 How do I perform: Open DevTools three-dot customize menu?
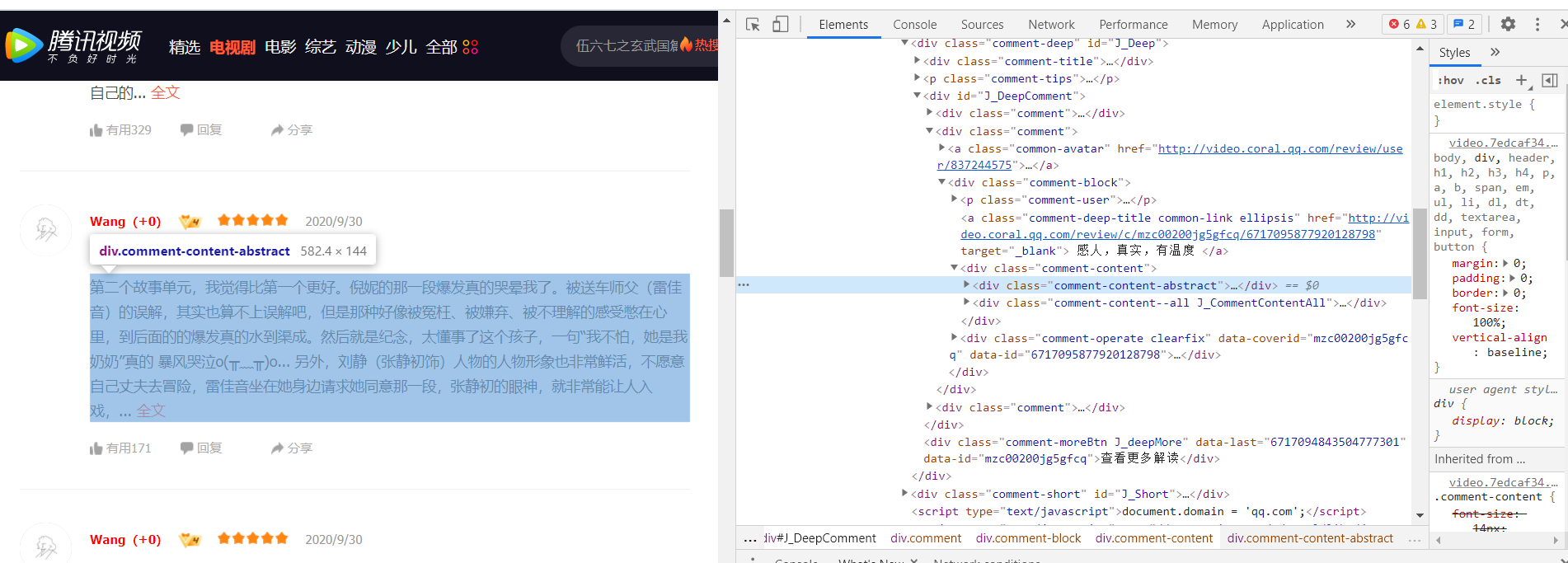point(1537,25)
